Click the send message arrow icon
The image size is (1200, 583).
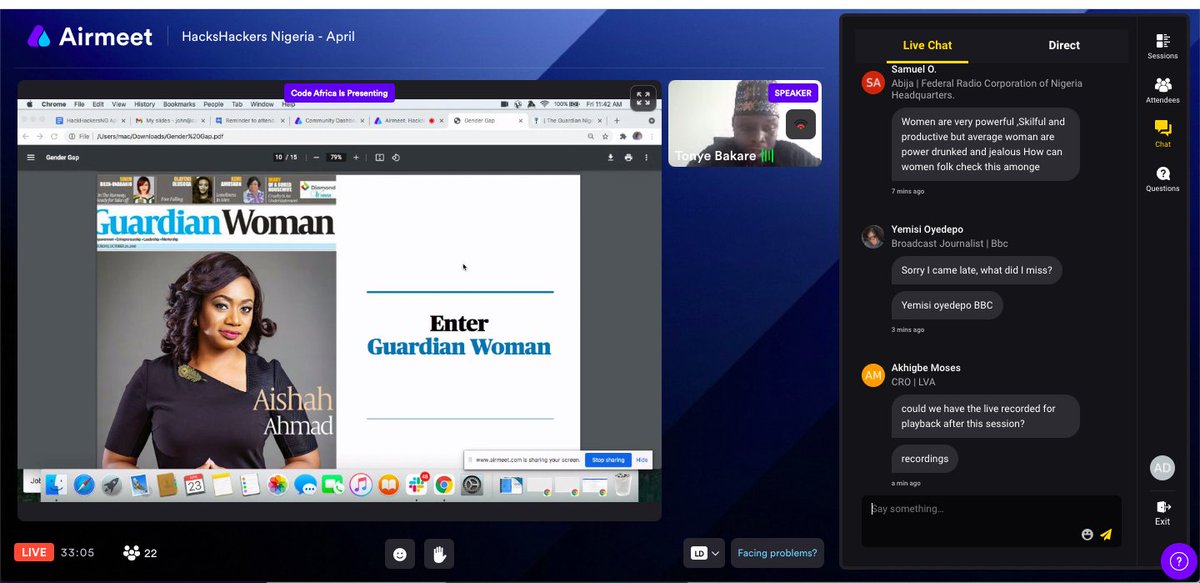(1106, 534)
